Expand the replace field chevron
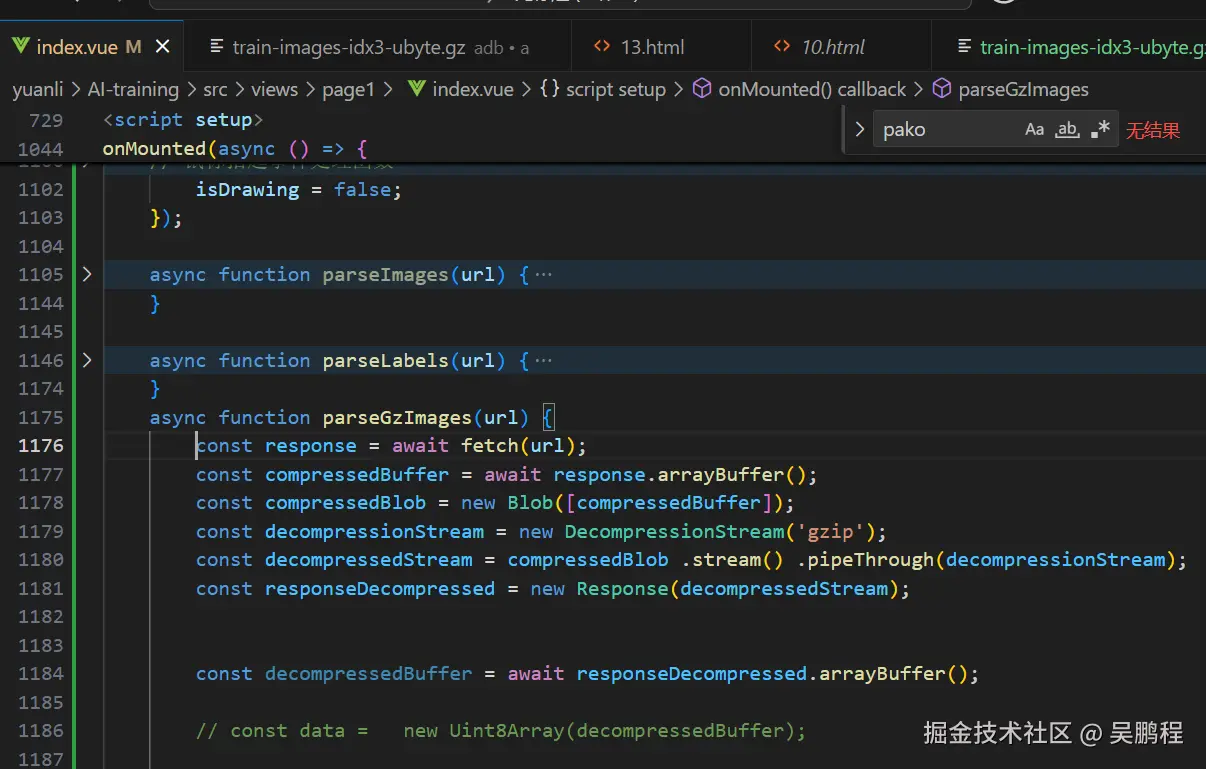 tap(859, 130)
